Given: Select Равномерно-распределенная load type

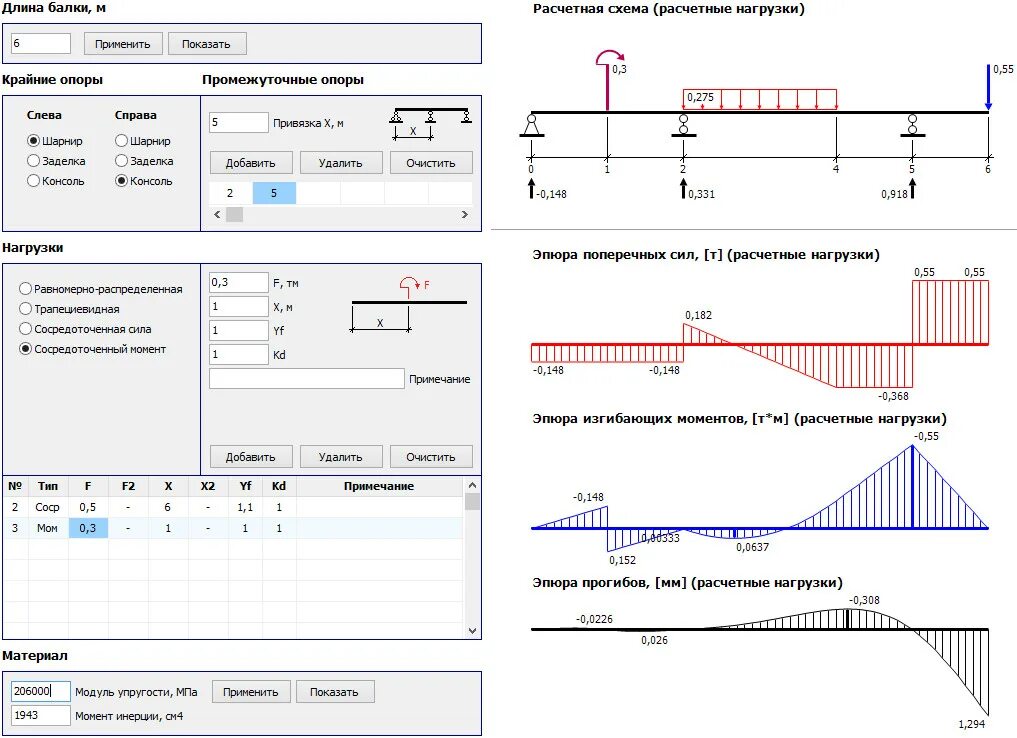Looking at the screenshot, I should pyautogui.click(x=25, y=289).
